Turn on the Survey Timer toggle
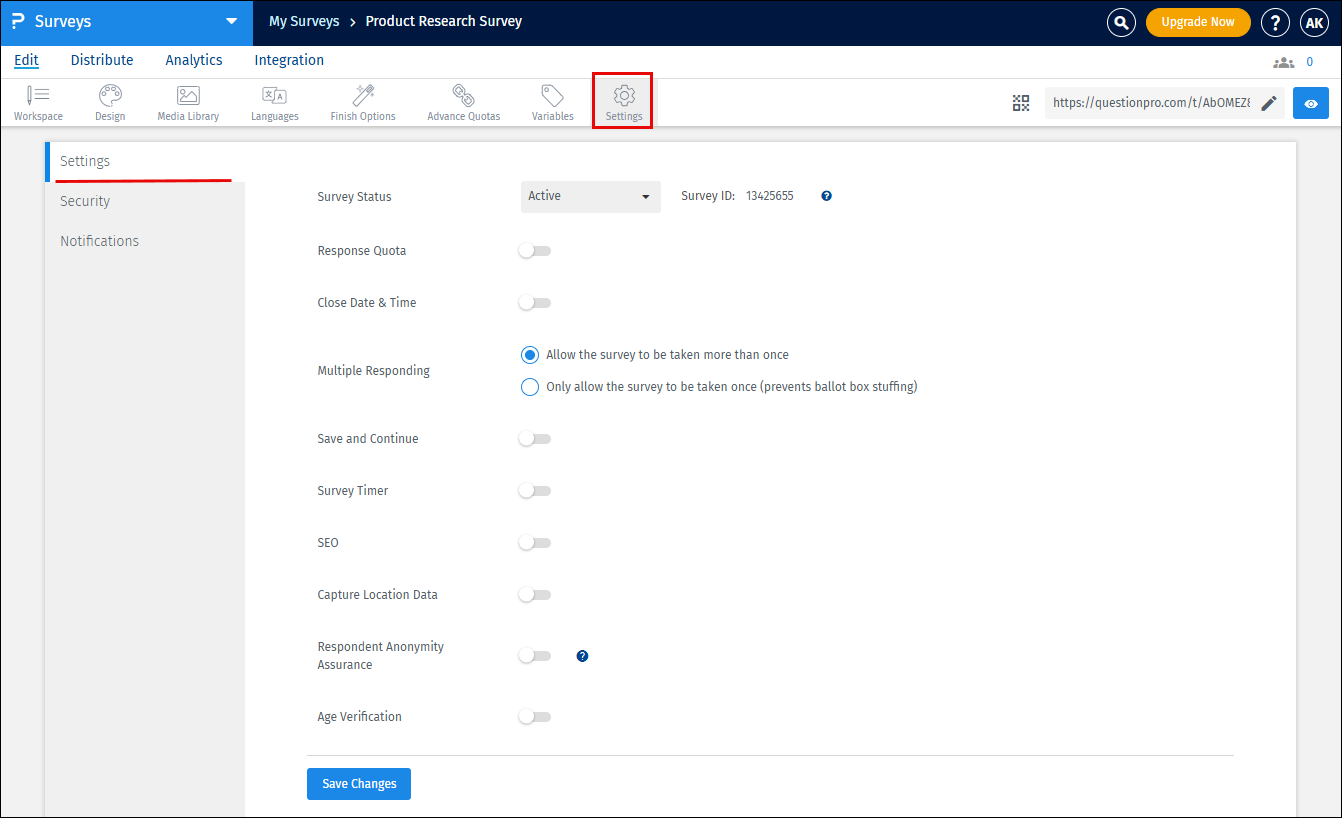Screen dimensions: 1342x818 (x=534, y=490)
